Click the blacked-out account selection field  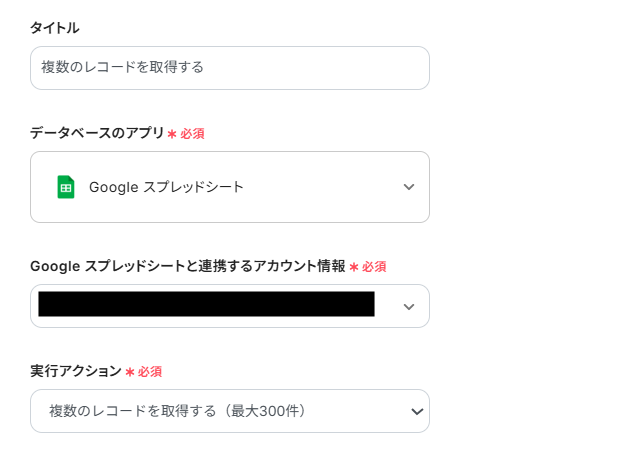[206, 305]
